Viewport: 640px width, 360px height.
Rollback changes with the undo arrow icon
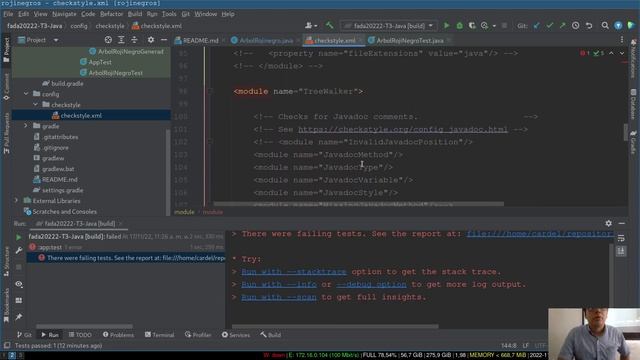589,26
